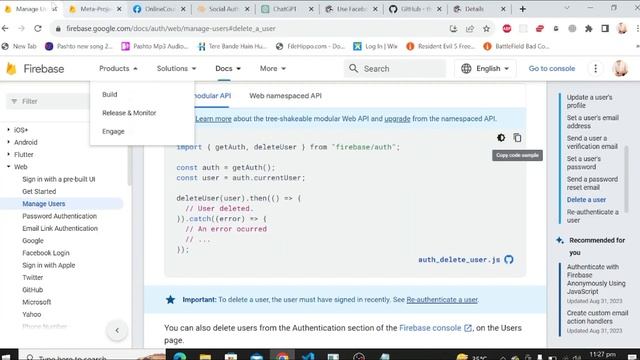Expand the Products dropdown
Screen dimensions: 640x360
pos(118,69)
